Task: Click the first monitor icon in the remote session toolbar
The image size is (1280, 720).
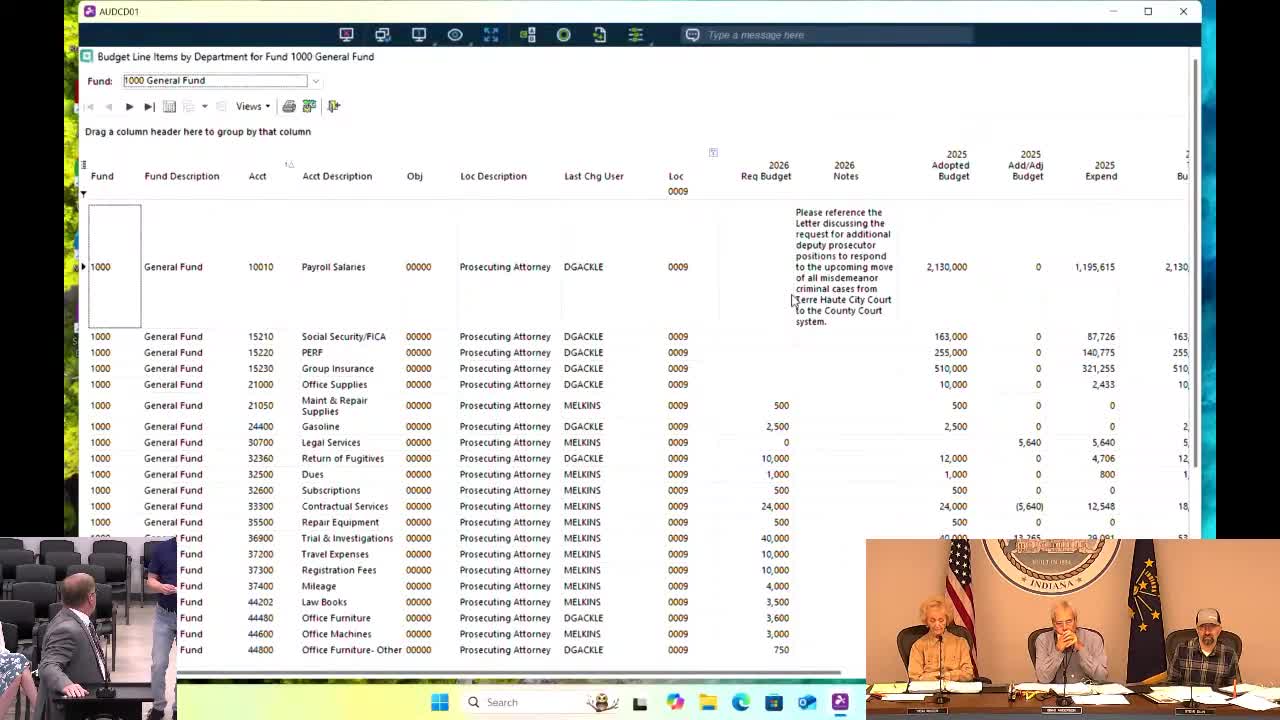Action: tap(346, 35)
